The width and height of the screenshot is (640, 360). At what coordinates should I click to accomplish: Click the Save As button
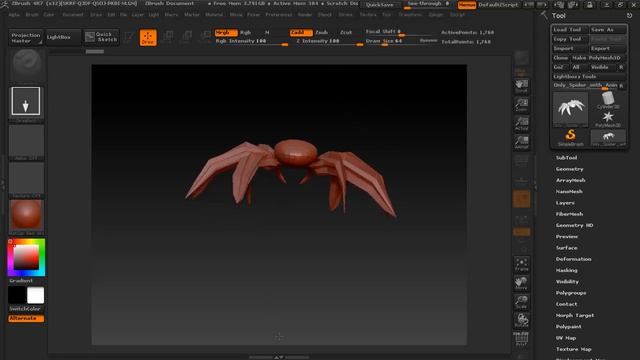coord(608,30)
